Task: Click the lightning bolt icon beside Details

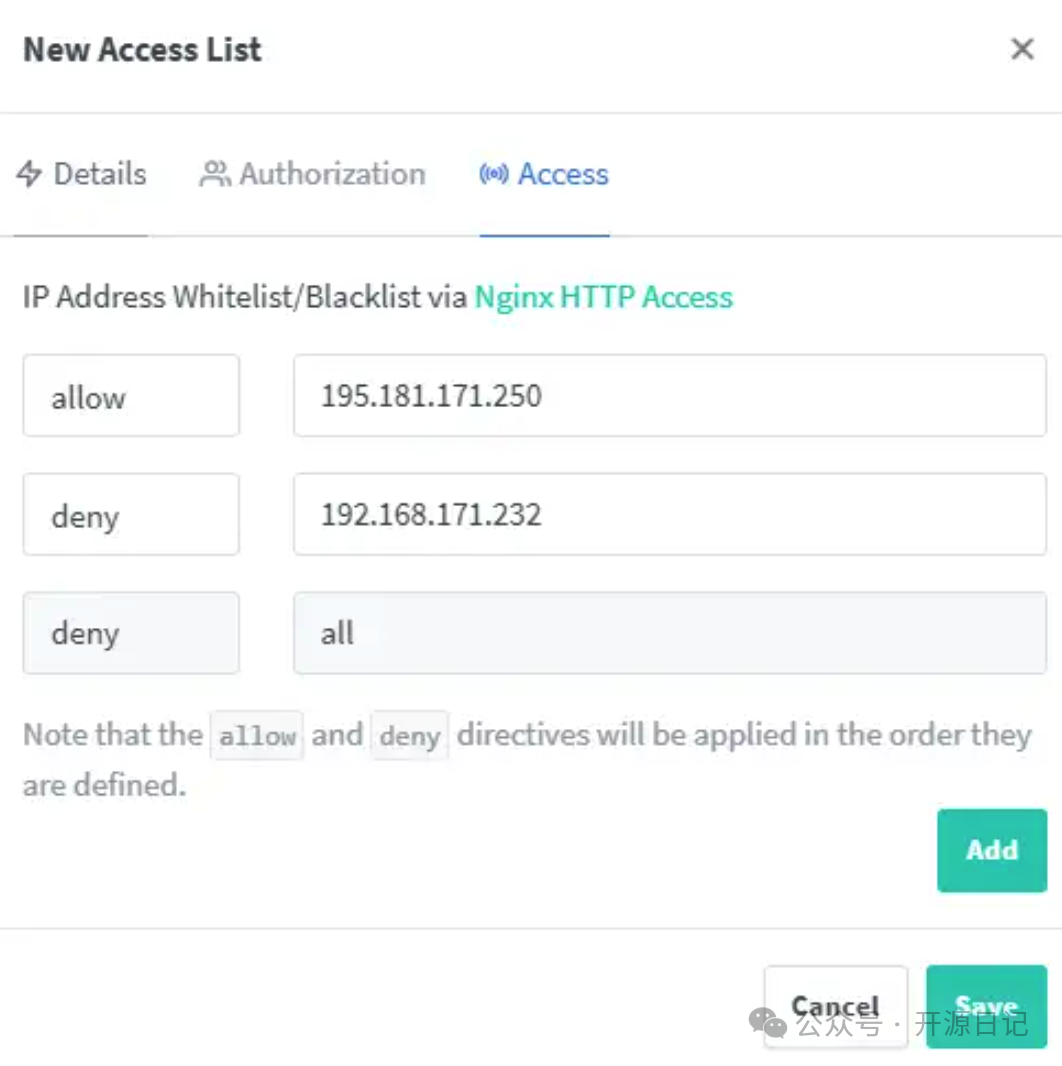Action: [x=30, y=174]
